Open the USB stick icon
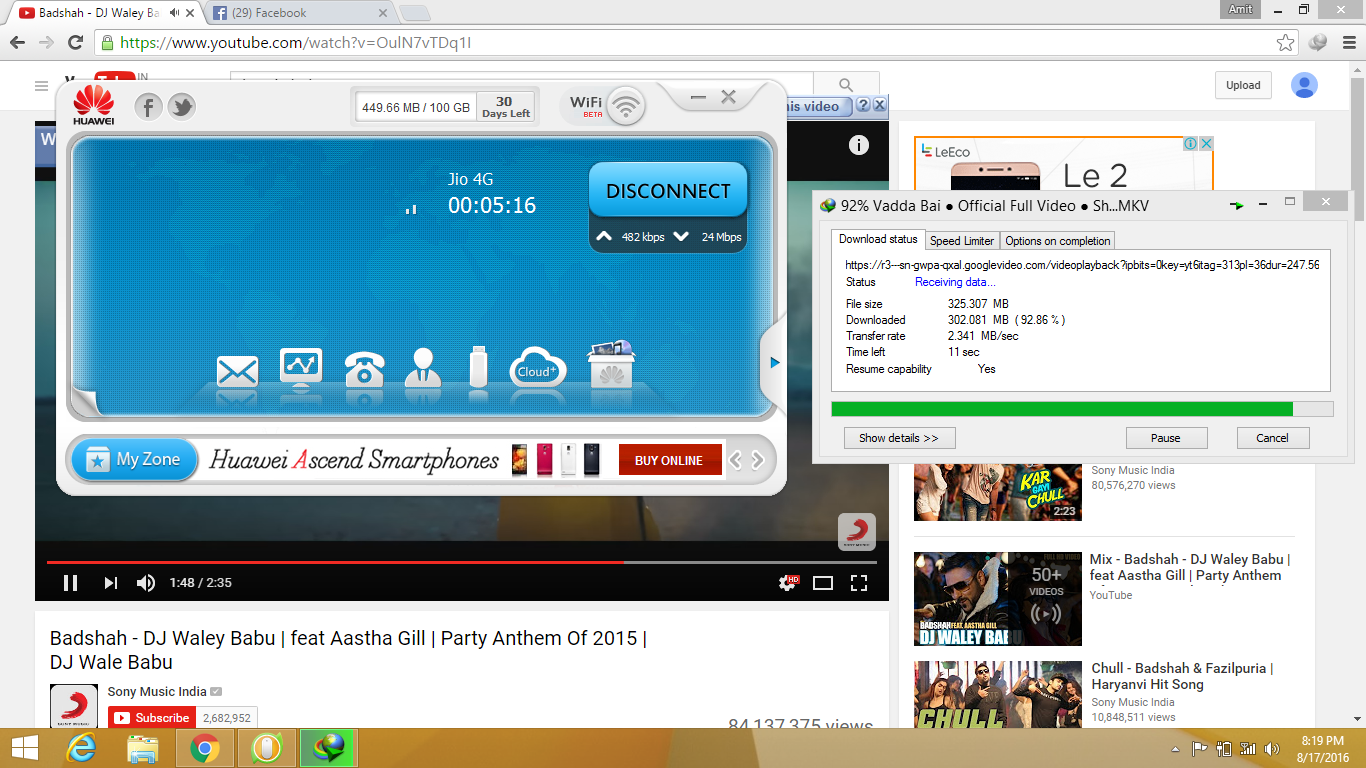Image resolution: width=1366 pixels, height=768 pixels. [479, 366]
